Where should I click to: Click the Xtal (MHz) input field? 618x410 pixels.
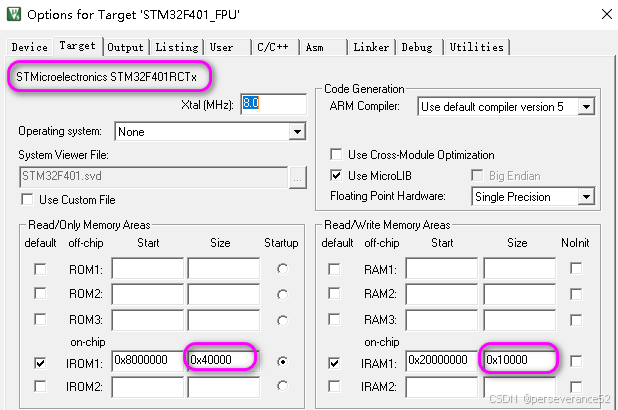[x=274, y=104]
